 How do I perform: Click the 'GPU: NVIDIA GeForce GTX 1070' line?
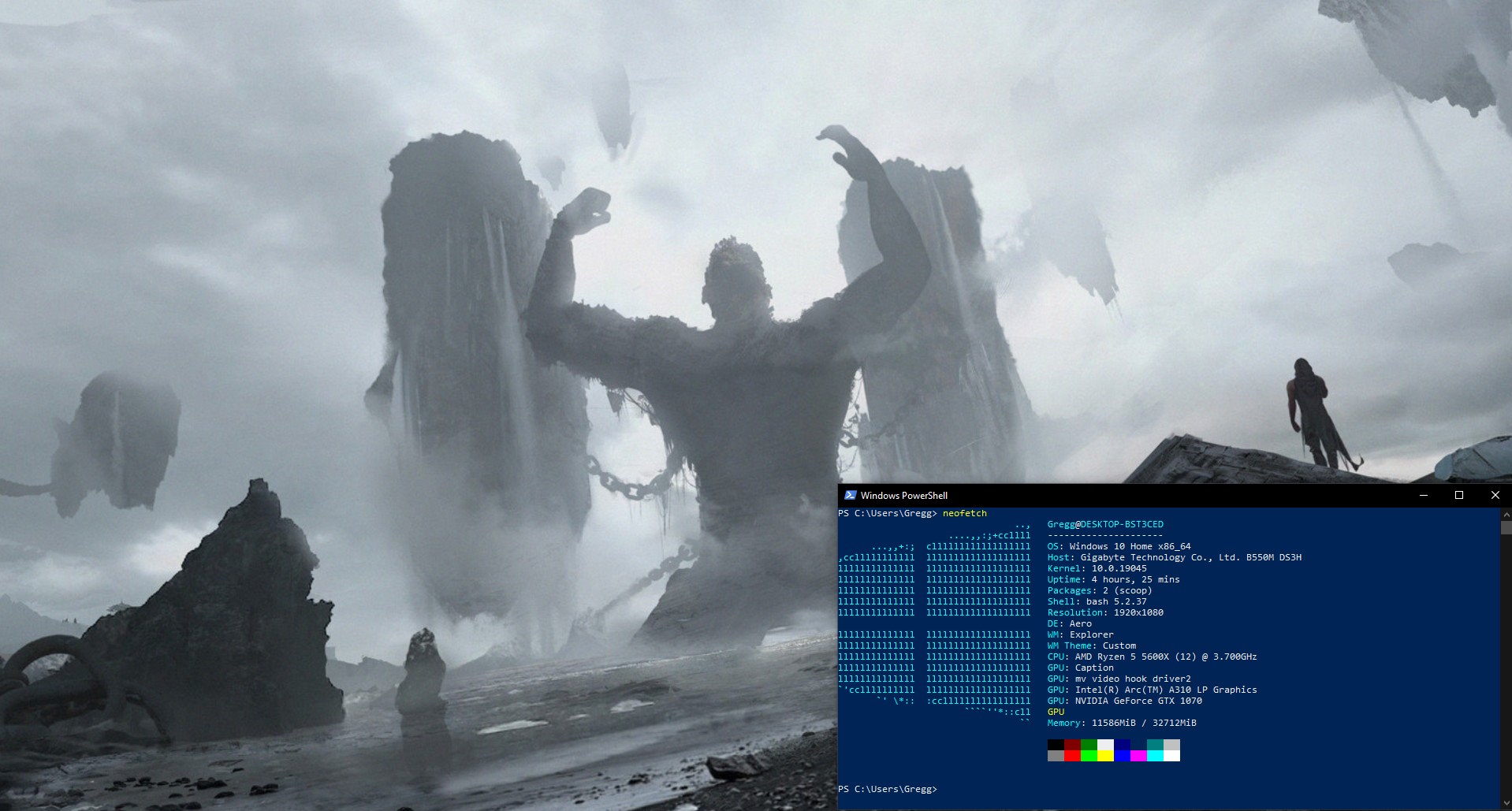(1124, 701)
